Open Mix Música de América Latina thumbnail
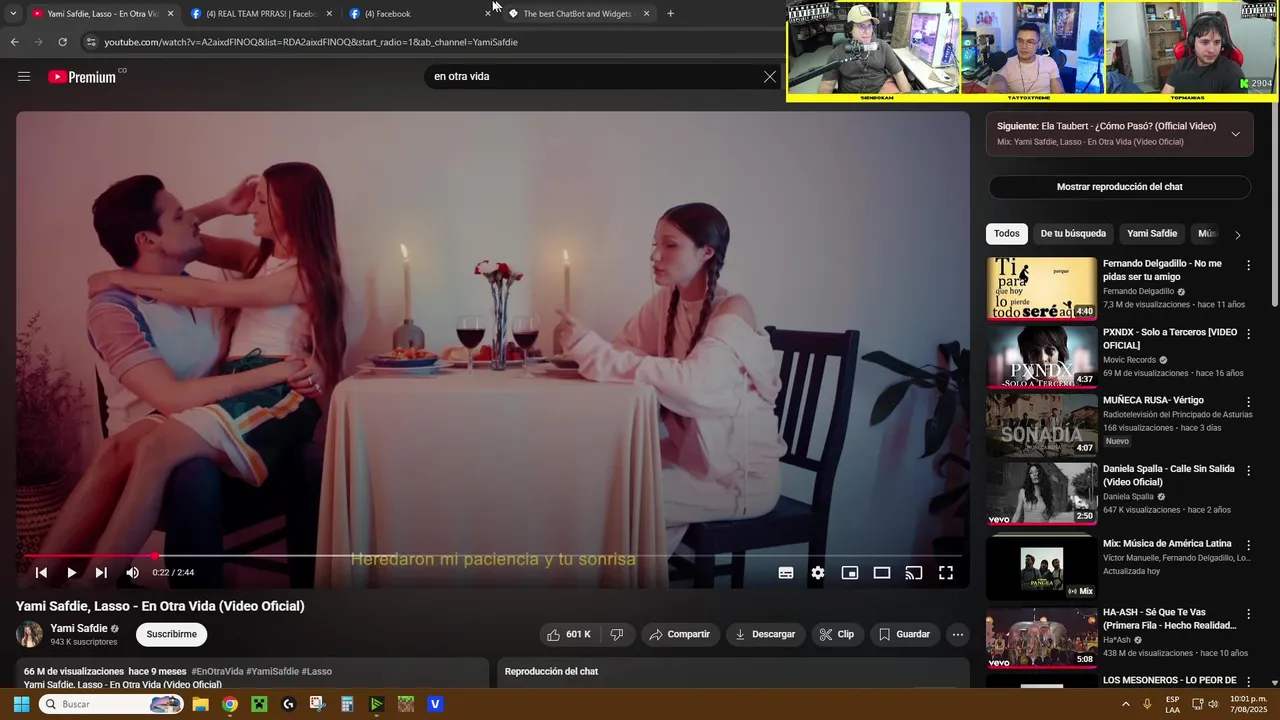The height and width of the screenshot is (720, 1280). [x=1041, y=567]
